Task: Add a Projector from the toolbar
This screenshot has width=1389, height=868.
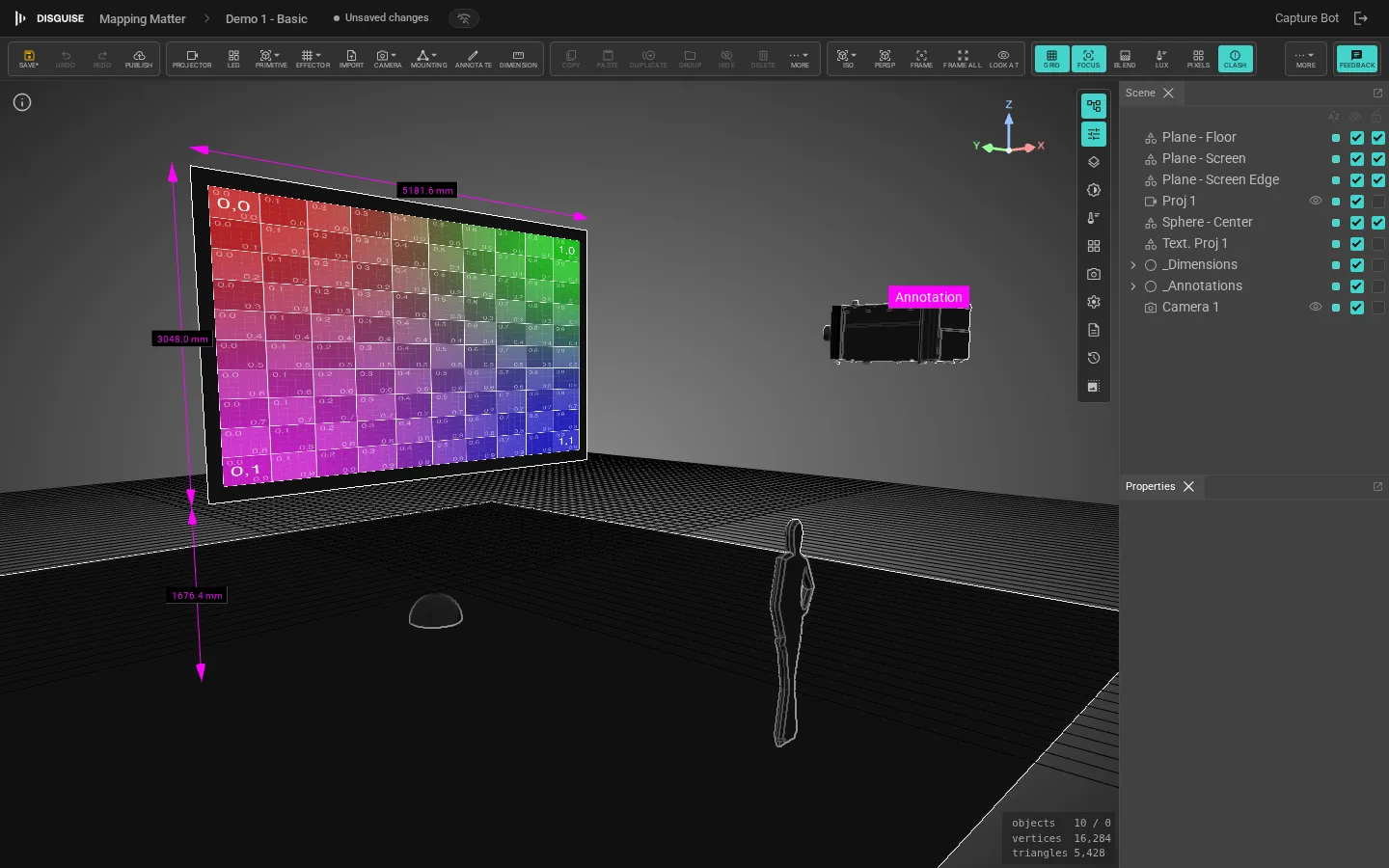Action: (x=192, y=59)
